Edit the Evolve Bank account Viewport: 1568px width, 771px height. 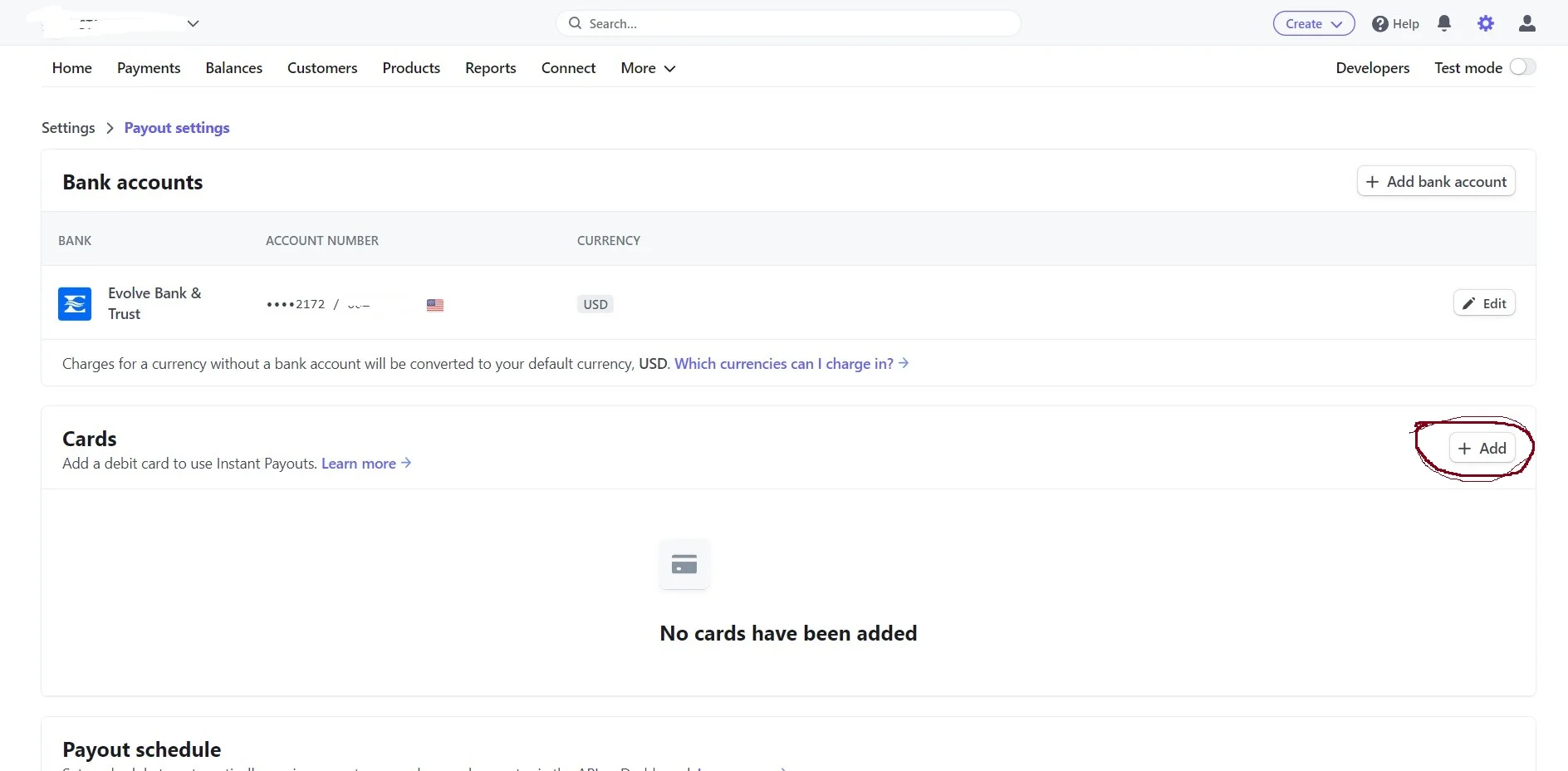[1484, 303]
